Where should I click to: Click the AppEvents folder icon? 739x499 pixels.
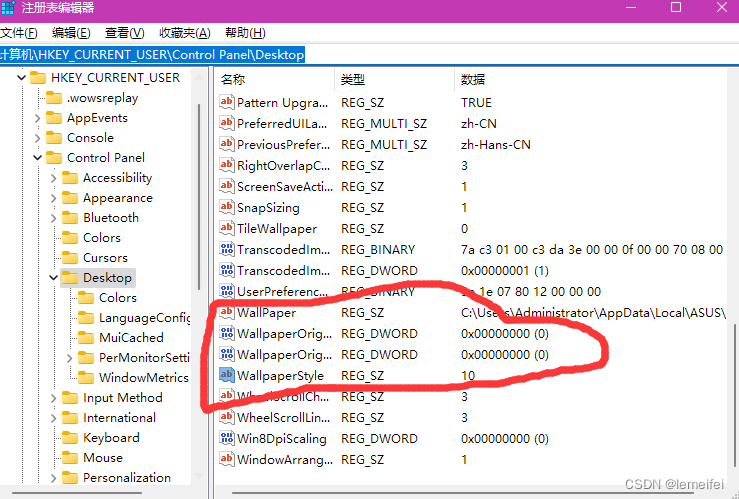tap(54, 118)
